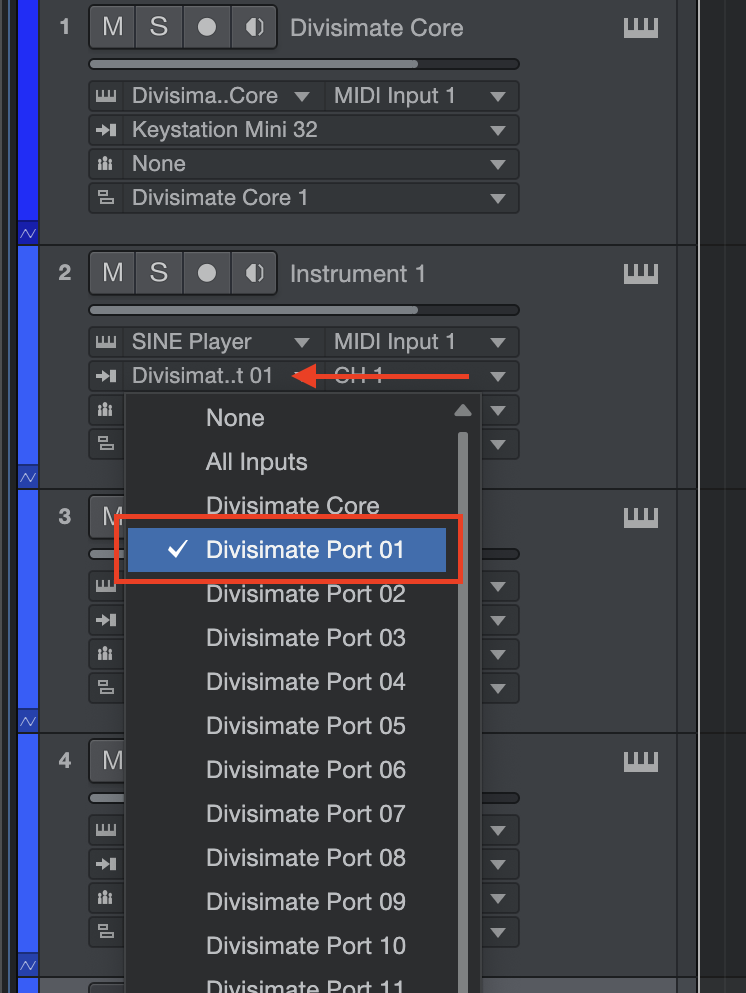Click group icon on Instrument 1 track
This screenshot has height=993, width=746.
point(106,410)
